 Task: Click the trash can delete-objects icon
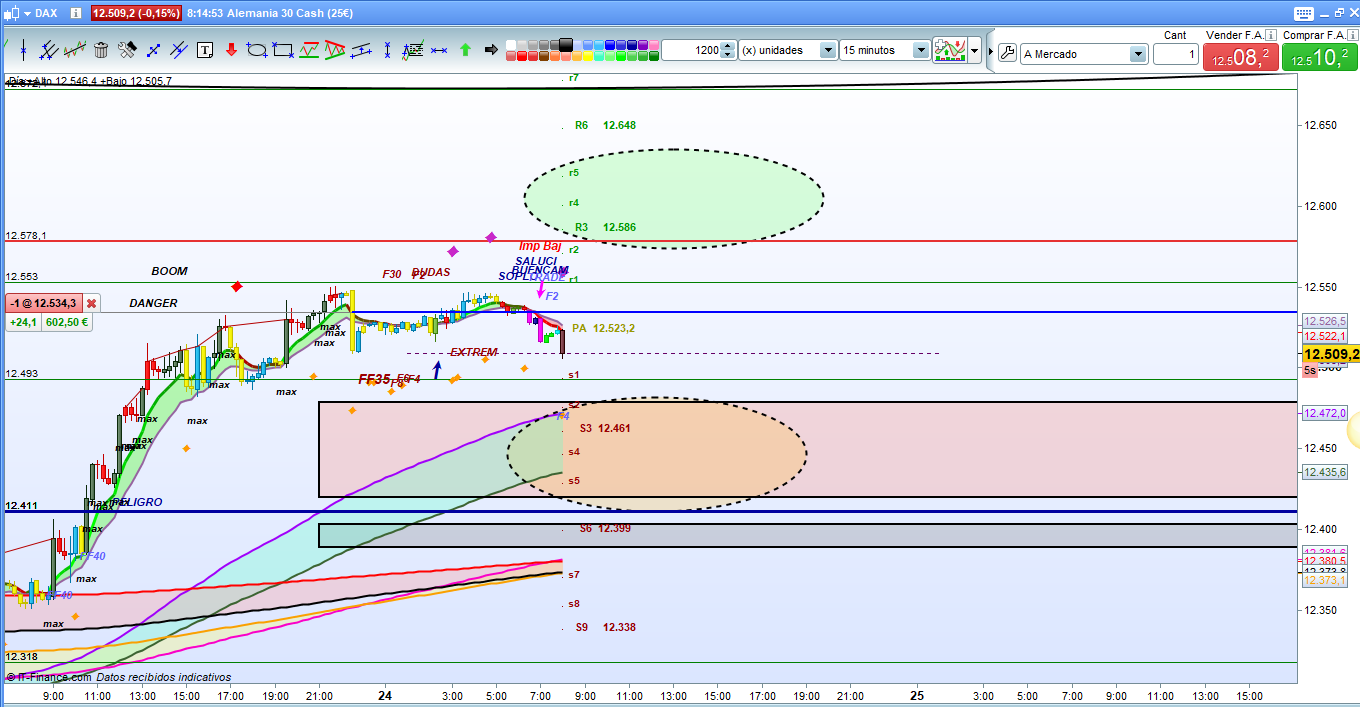[x=101, y=50]
